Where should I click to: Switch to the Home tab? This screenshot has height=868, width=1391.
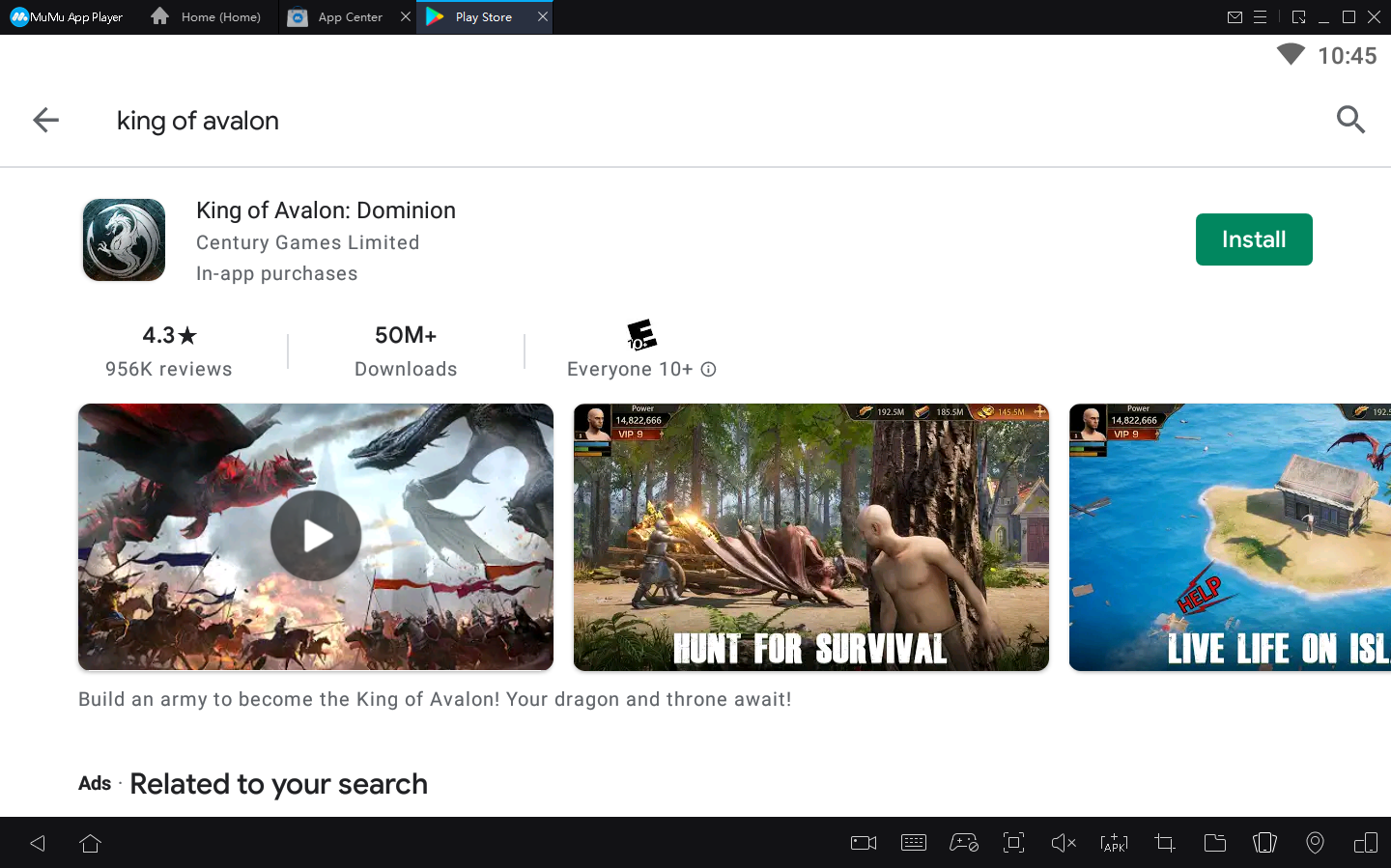[207, 17]
